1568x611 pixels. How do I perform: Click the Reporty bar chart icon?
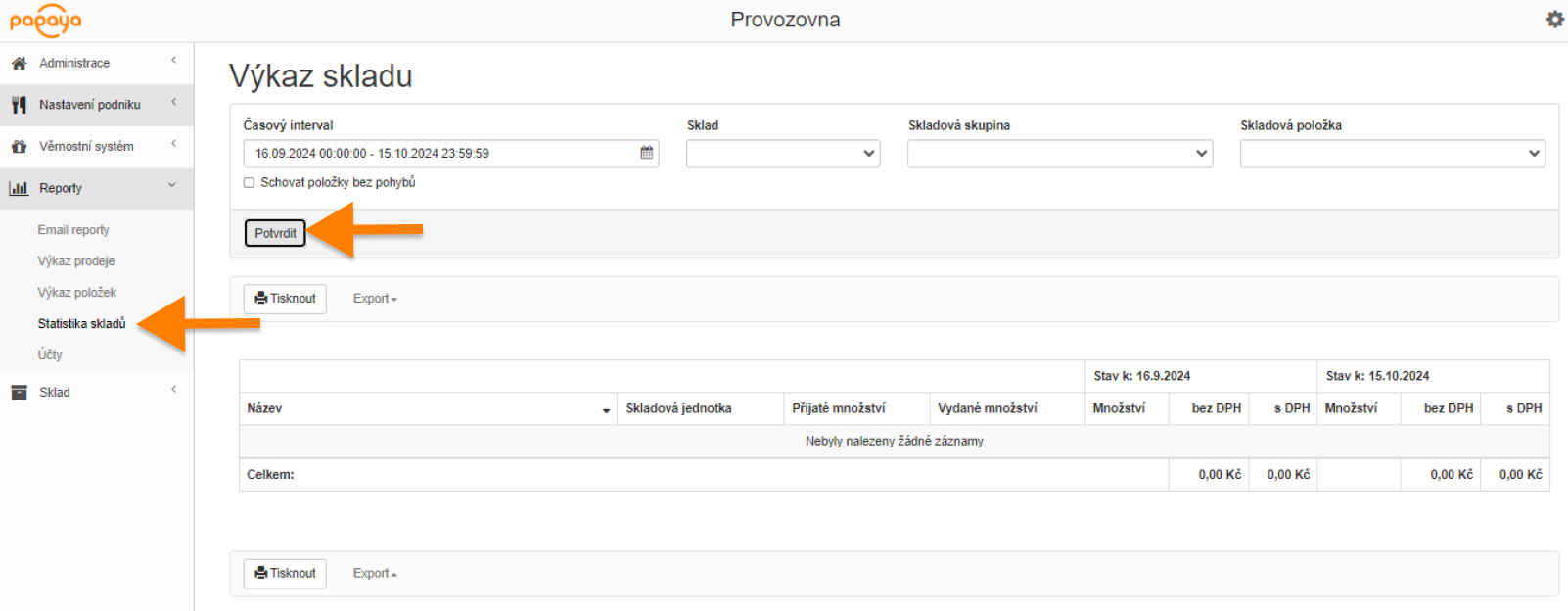[x=19, y=188]
